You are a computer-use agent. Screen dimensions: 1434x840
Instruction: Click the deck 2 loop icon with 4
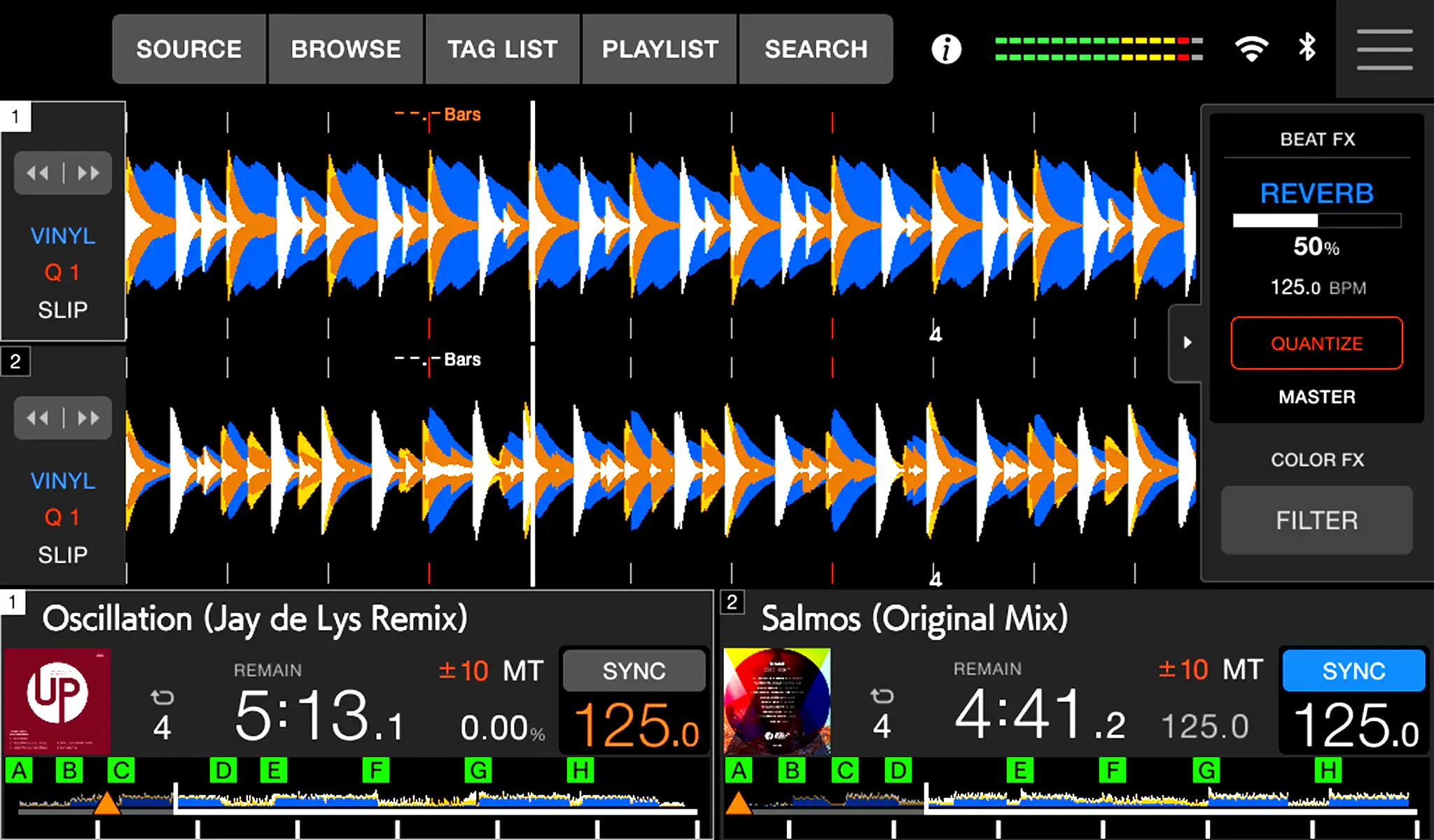882,713
